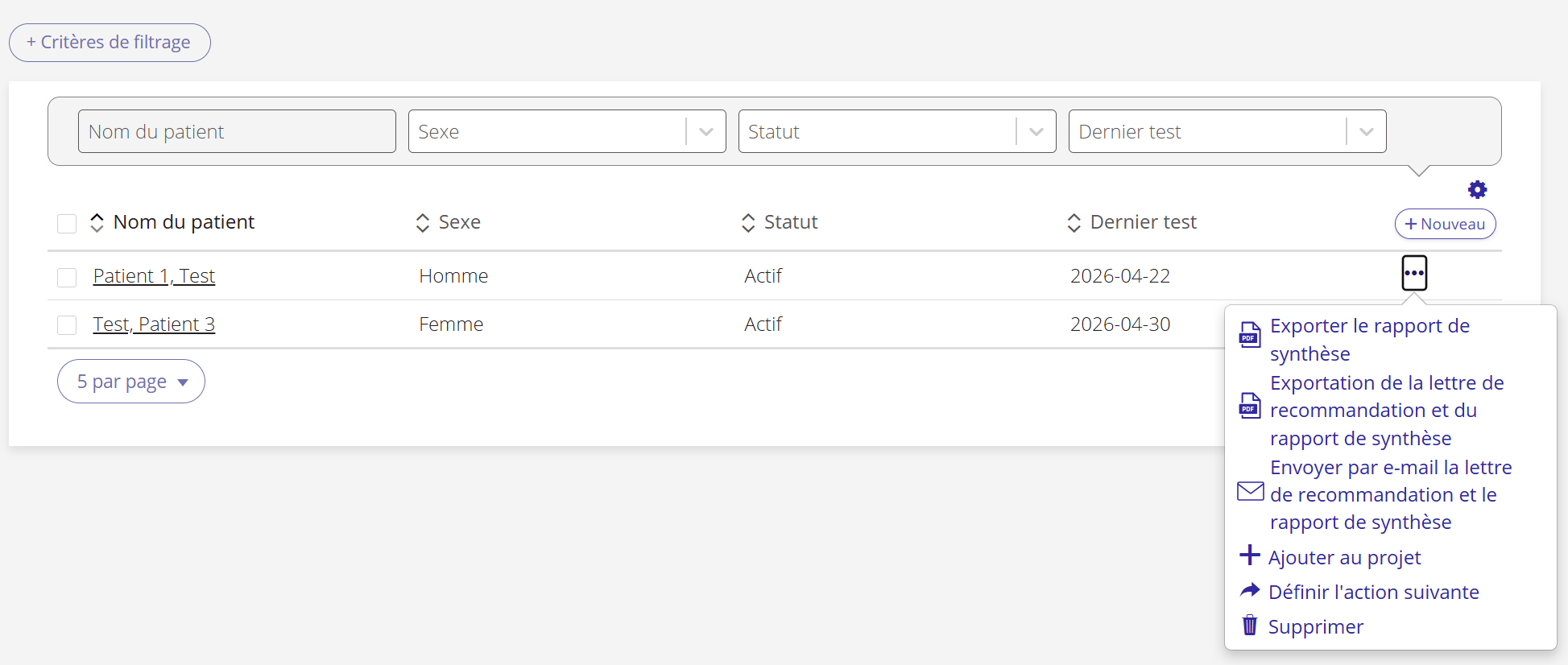
Task: Select Définir l'action suivante
Action: 1373,592
